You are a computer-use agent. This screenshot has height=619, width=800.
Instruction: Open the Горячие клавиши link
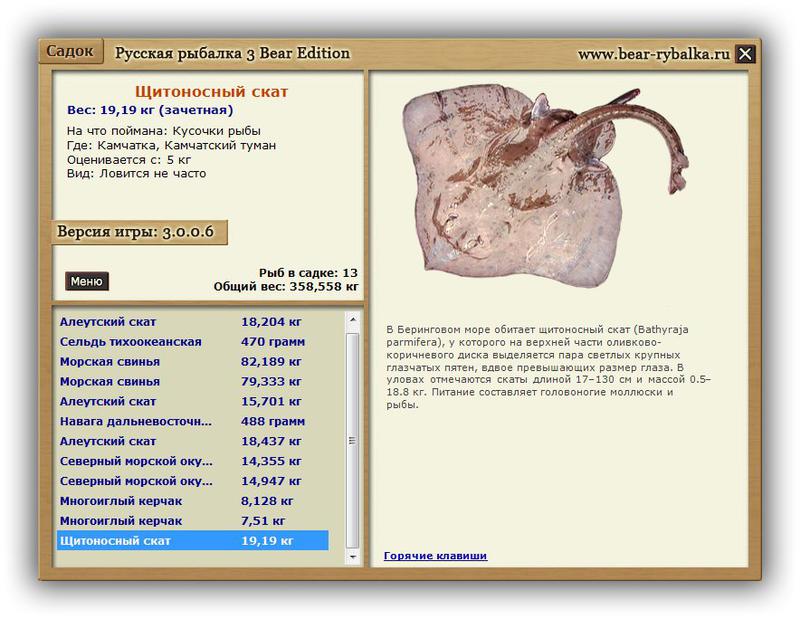(435, 555)
